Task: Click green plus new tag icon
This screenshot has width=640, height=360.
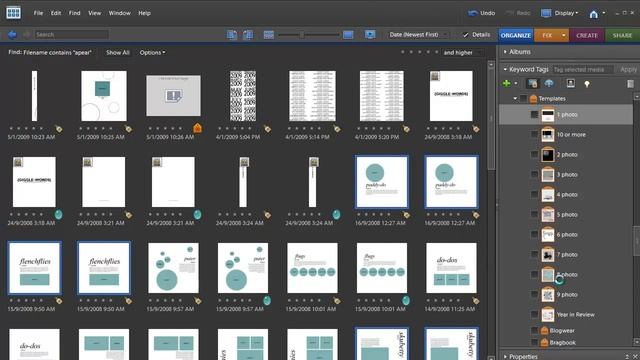Action: point(507,84)
